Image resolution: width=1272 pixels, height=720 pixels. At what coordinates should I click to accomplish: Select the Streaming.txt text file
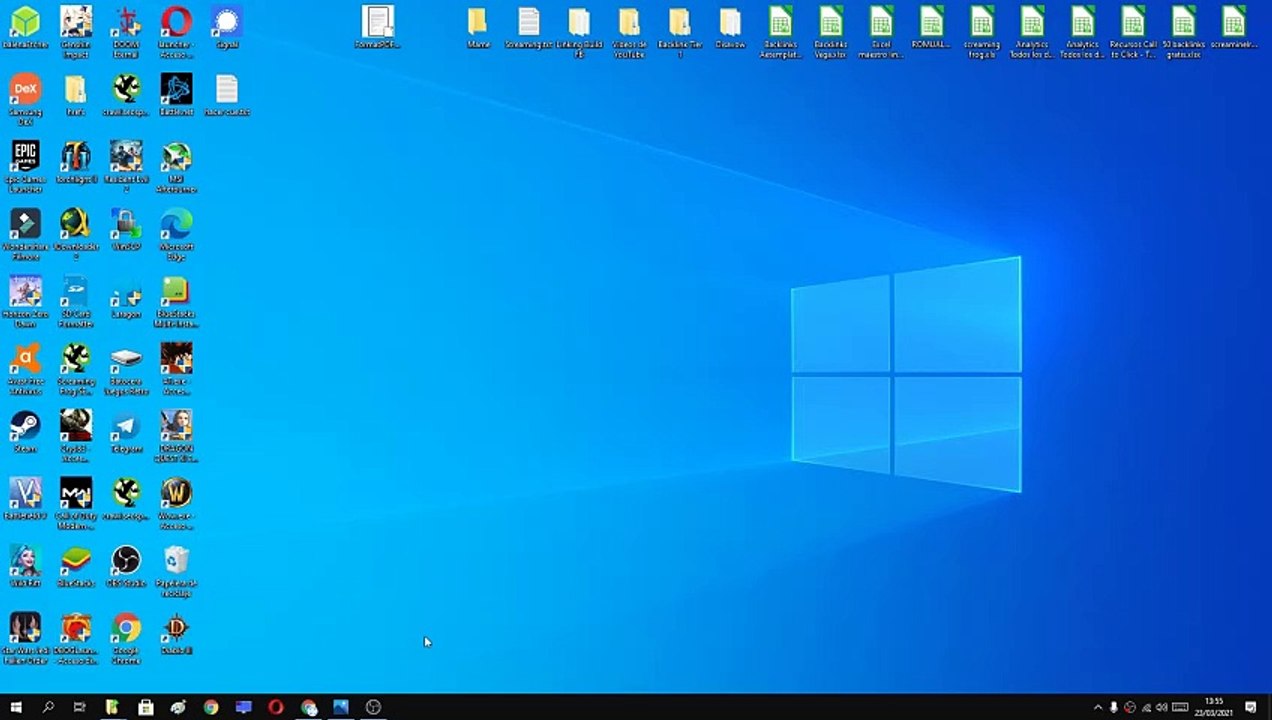click(x=529, y=27)
